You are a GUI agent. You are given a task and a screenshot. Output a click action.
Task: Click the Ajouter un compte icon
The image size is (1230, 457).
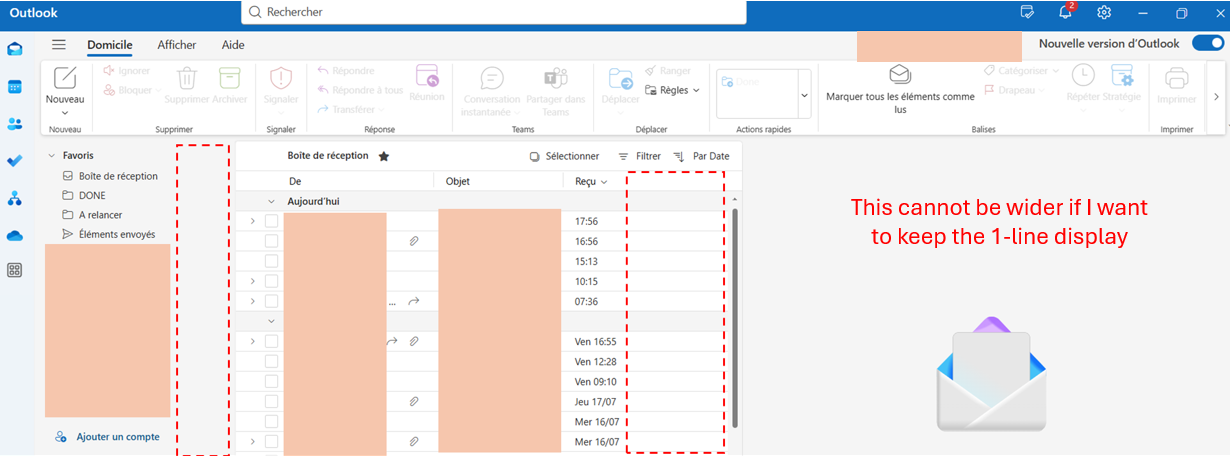(61, 437)
